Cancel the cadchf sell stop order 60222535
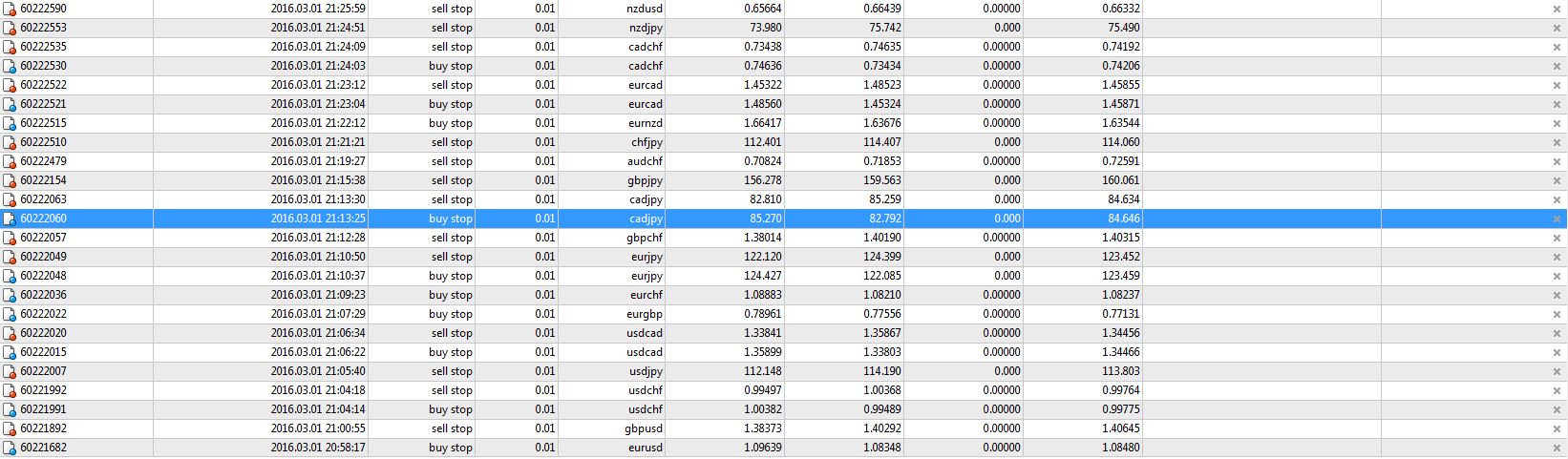 coord(1557,47)
